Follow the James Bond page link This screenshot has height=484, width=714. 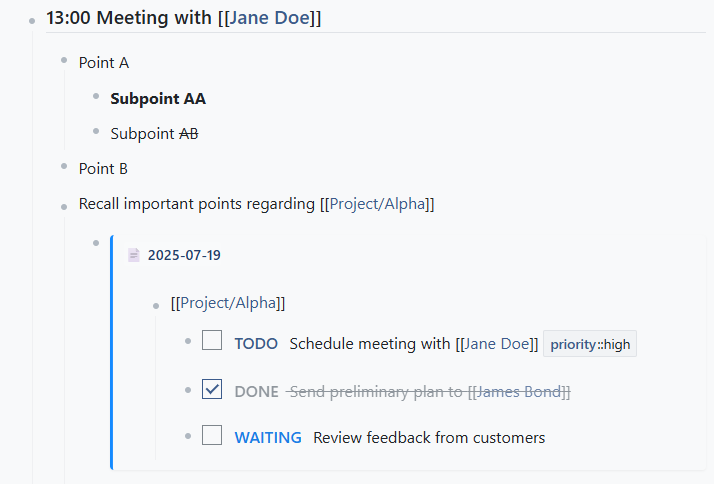(x=519, y=391)
